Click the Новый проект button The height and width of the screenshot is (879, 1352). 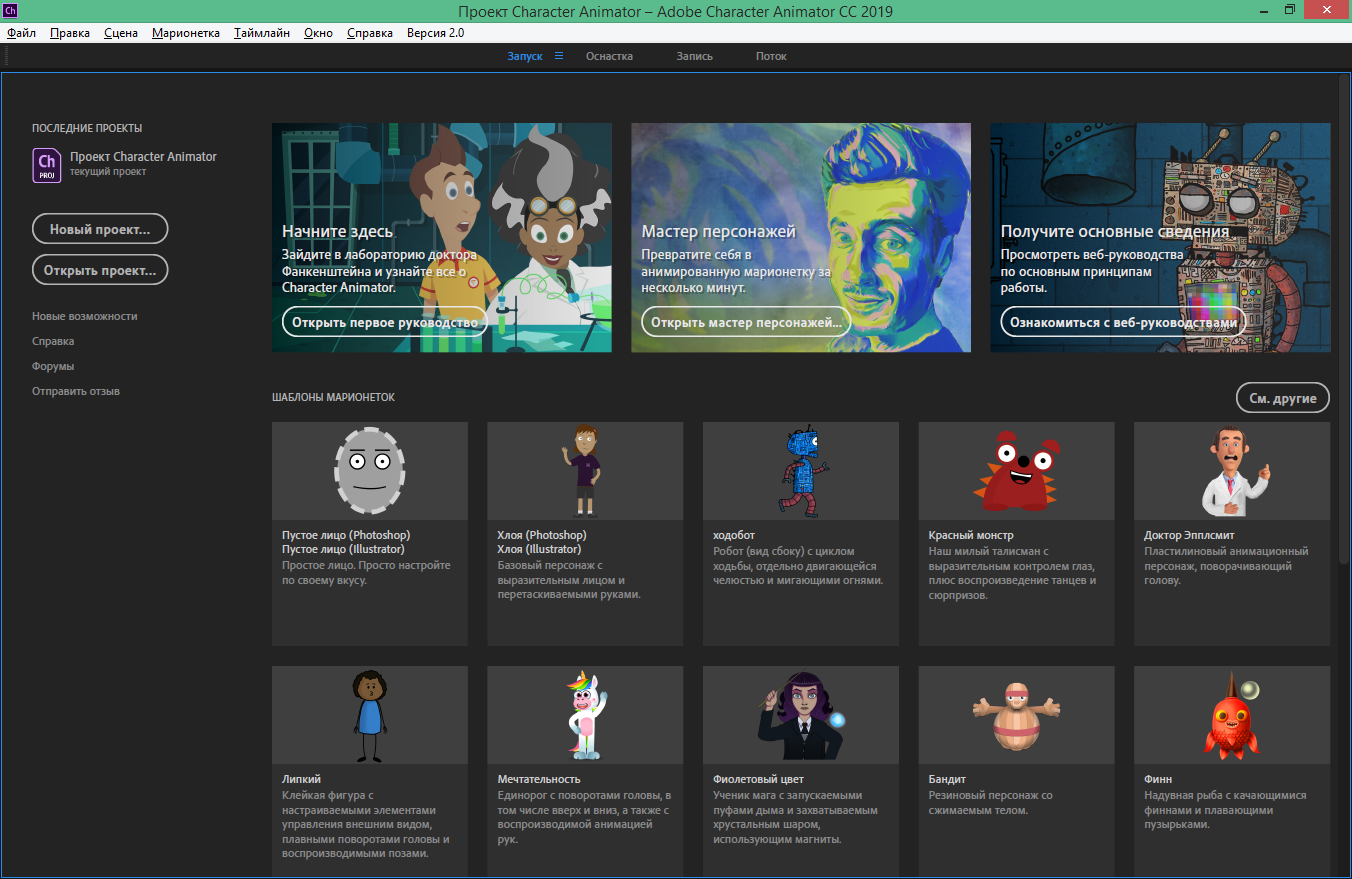pyautogui.click(x=100, y=229)
